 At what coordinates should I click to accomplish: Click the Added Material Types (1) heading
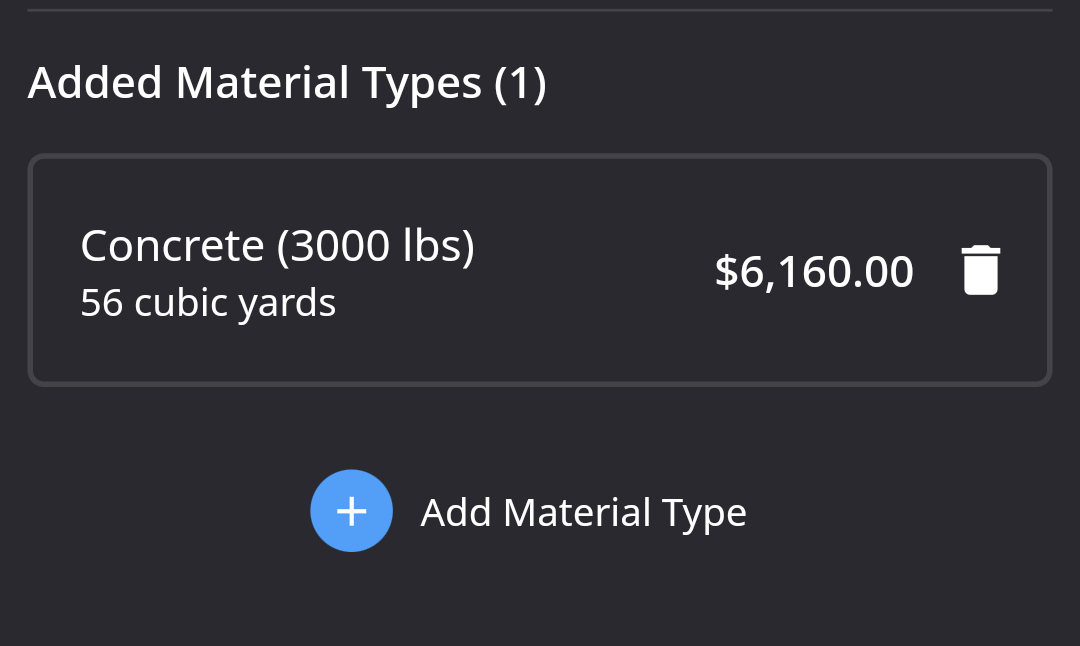287,84
